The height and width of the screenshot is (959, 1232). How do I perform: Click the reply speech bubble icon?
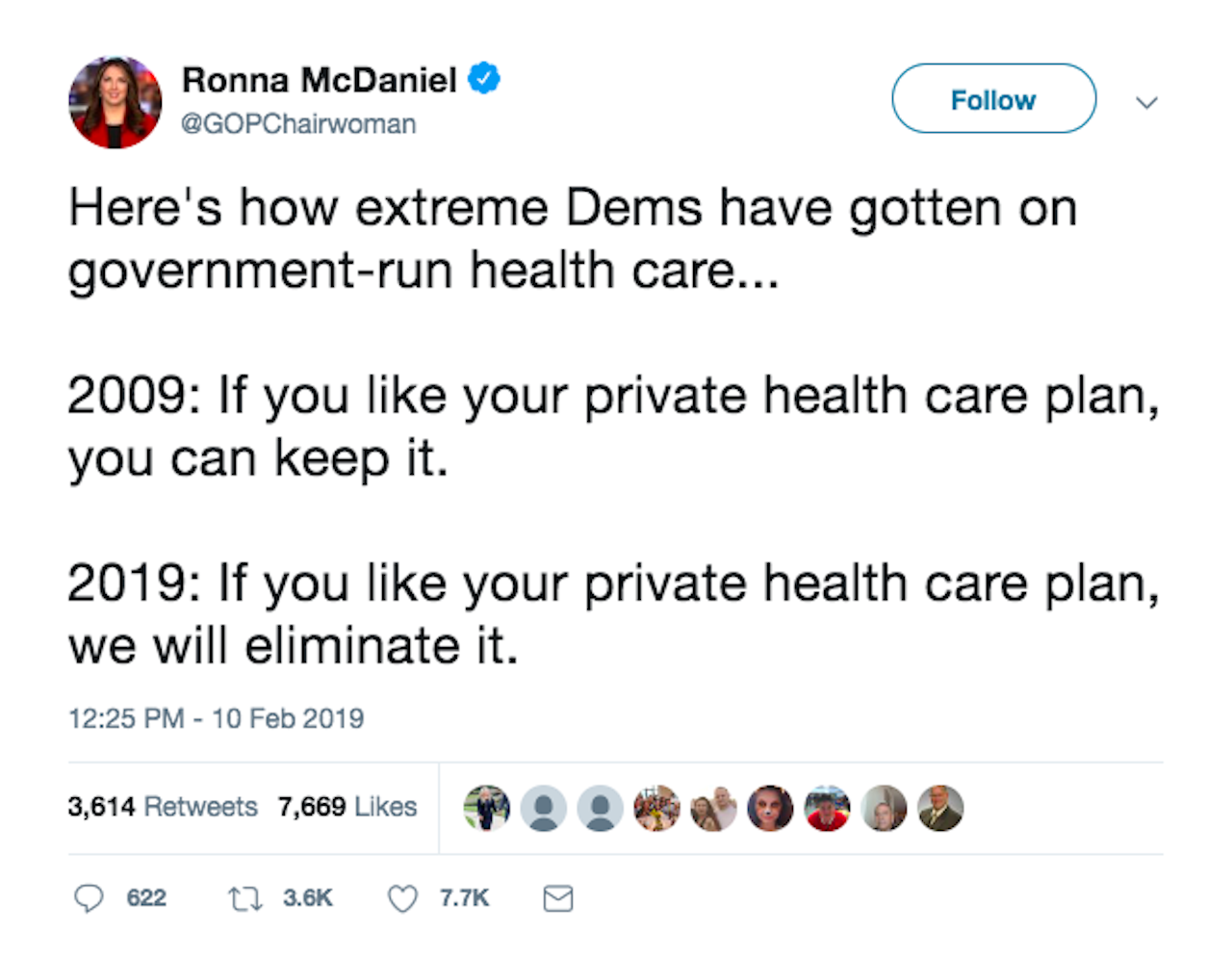(x=89, y=898)
